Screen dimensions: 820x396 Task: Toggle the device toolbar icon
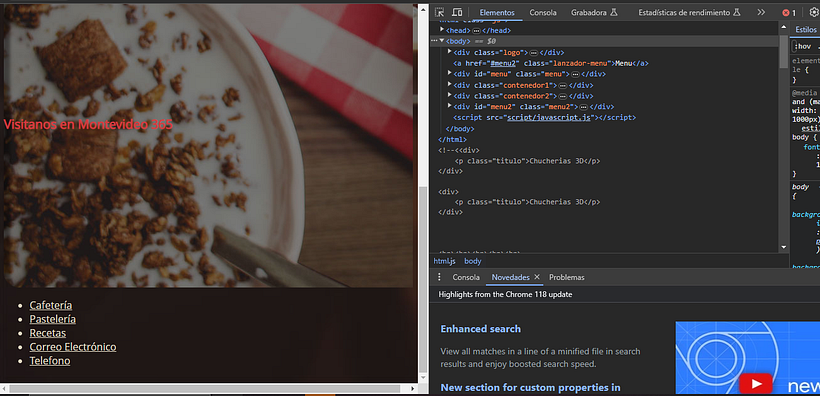[x=457, y=13]
